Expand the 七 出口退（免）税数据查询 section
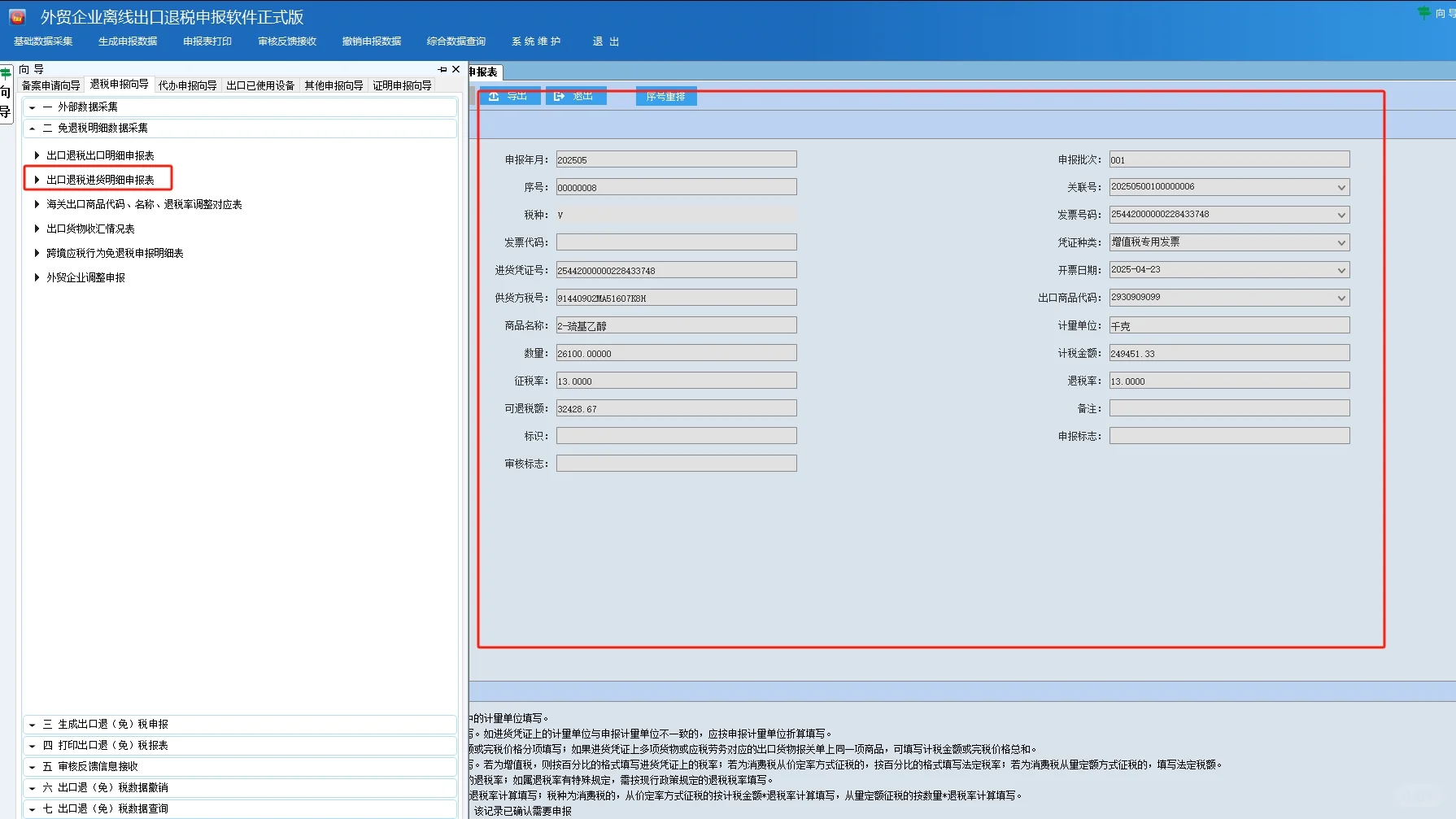The height and width of the screenshot is (819, 1456). [240, 809]
